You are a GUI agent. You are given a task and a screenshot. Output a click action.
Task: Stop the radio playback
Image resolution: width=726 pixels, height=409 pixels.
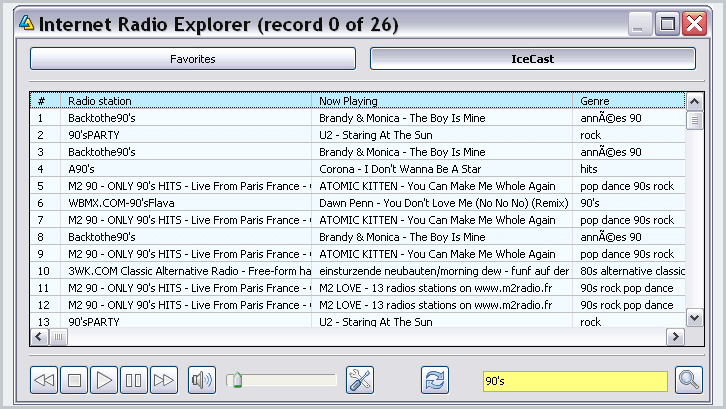[x=74, y=380]
